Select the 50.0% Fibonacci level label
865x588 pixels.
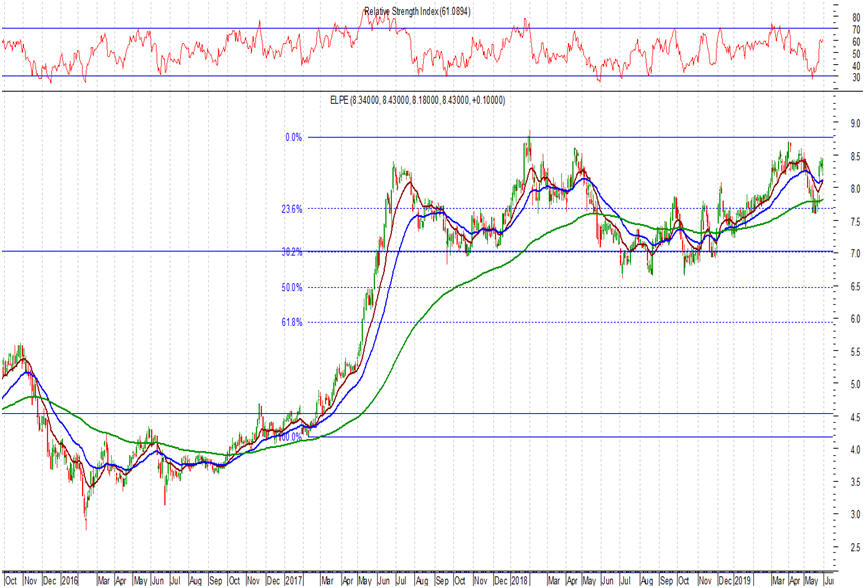coord(292,287)
